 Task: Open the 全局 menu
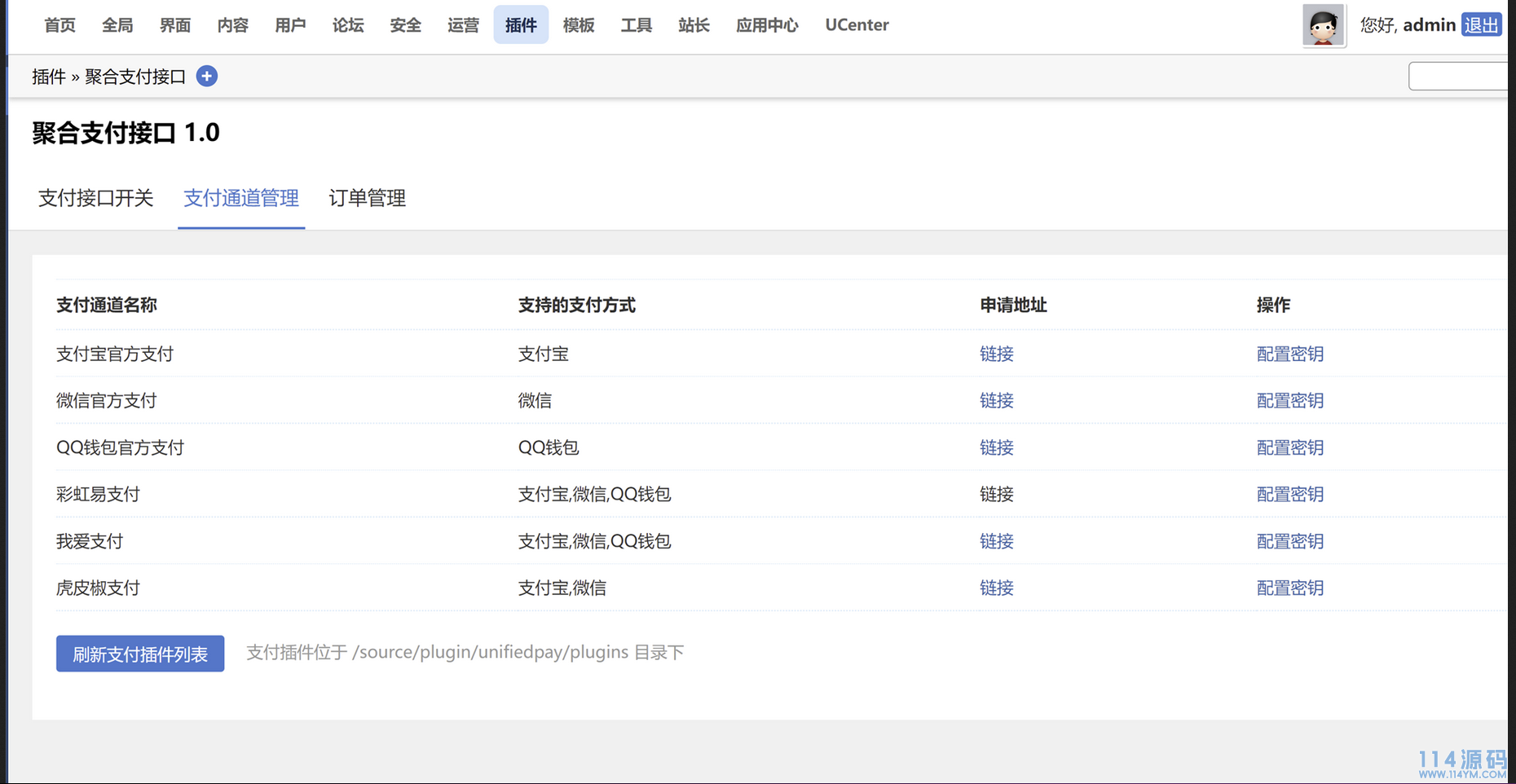[x=117, y=25]
